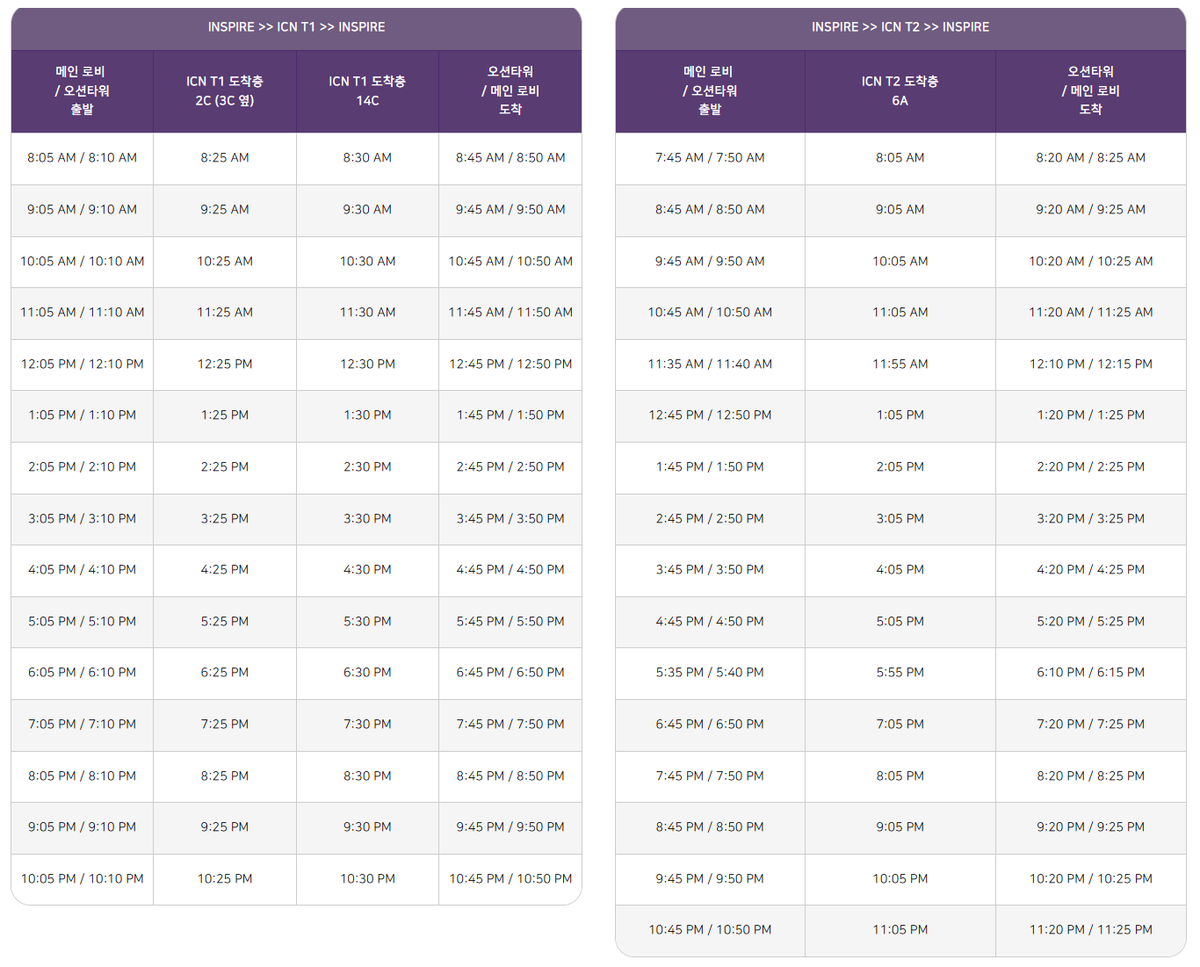Select '3:25 PM' in the T1 2C column

pos(225,519)
